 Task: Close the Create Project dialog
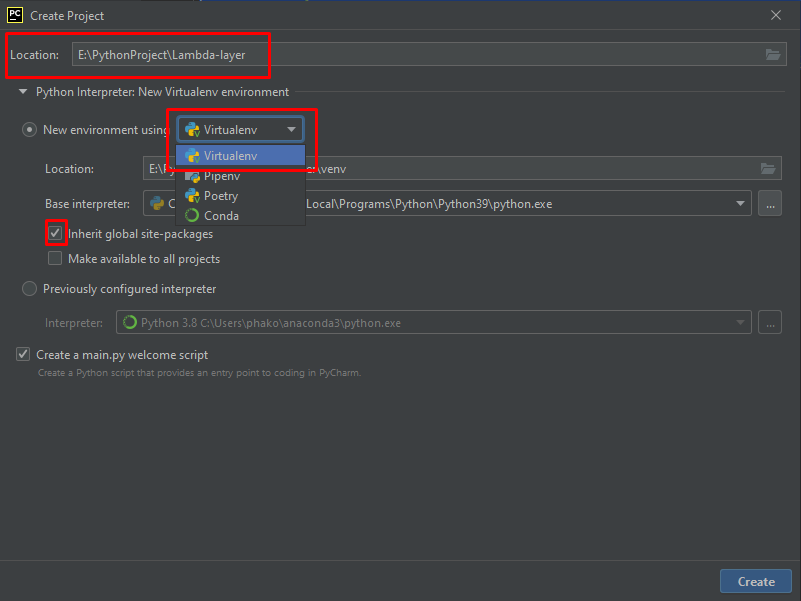coord(775,15)
